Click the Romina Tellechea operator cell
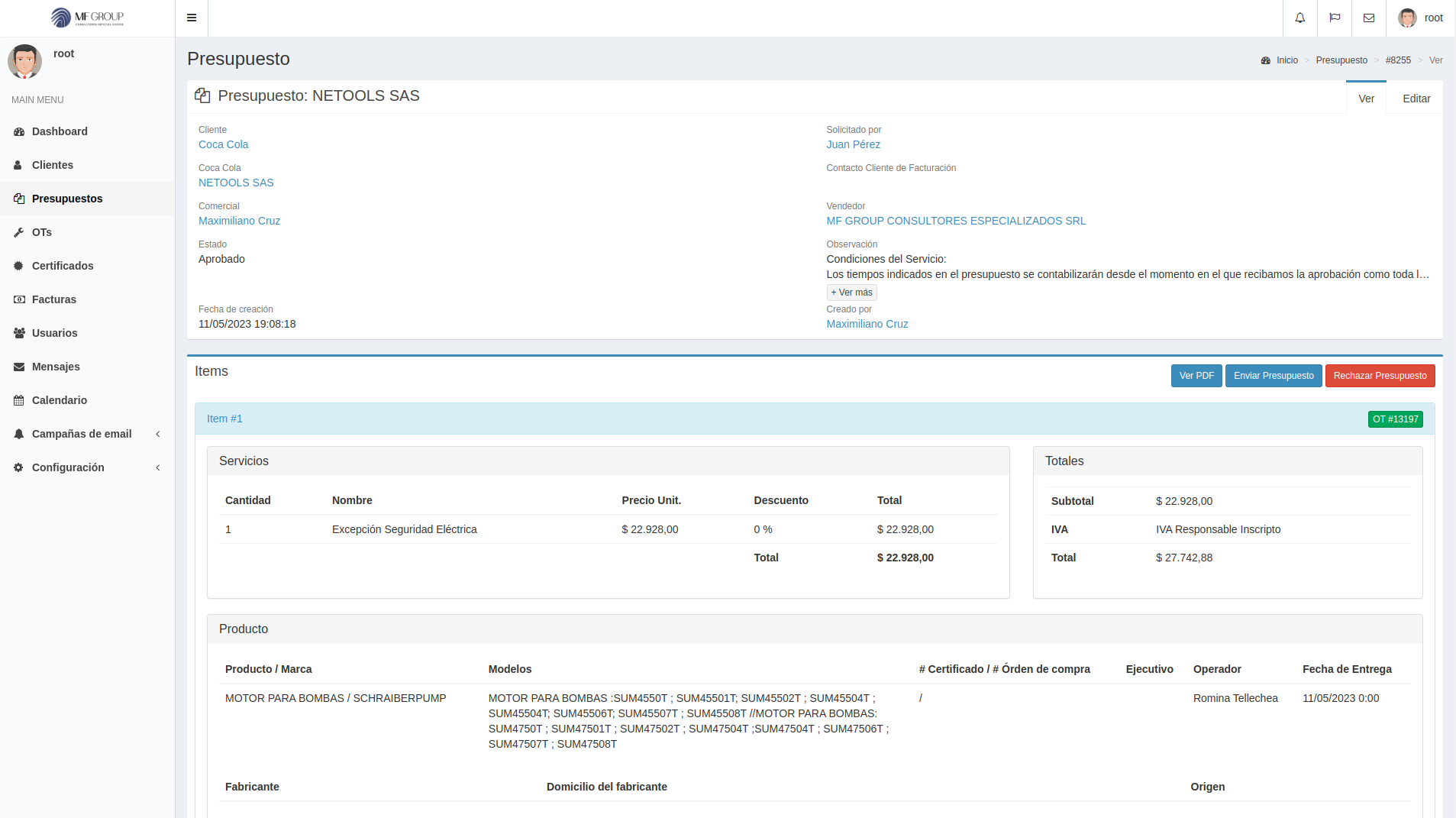 click(x=1235, y=698)
